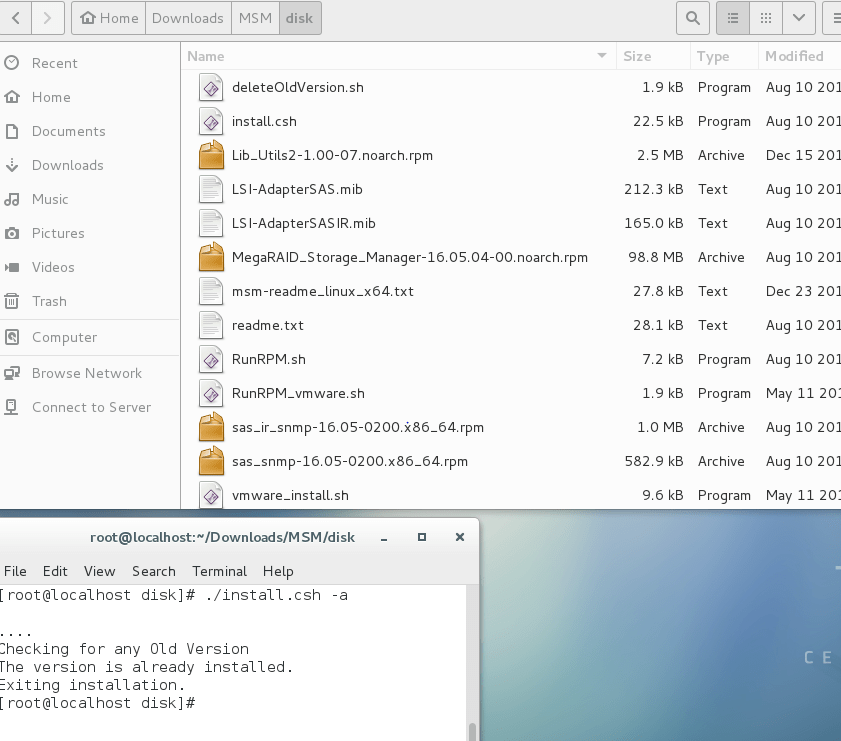Open search in the file browser
841x741 pixels.
pos(692,17)
